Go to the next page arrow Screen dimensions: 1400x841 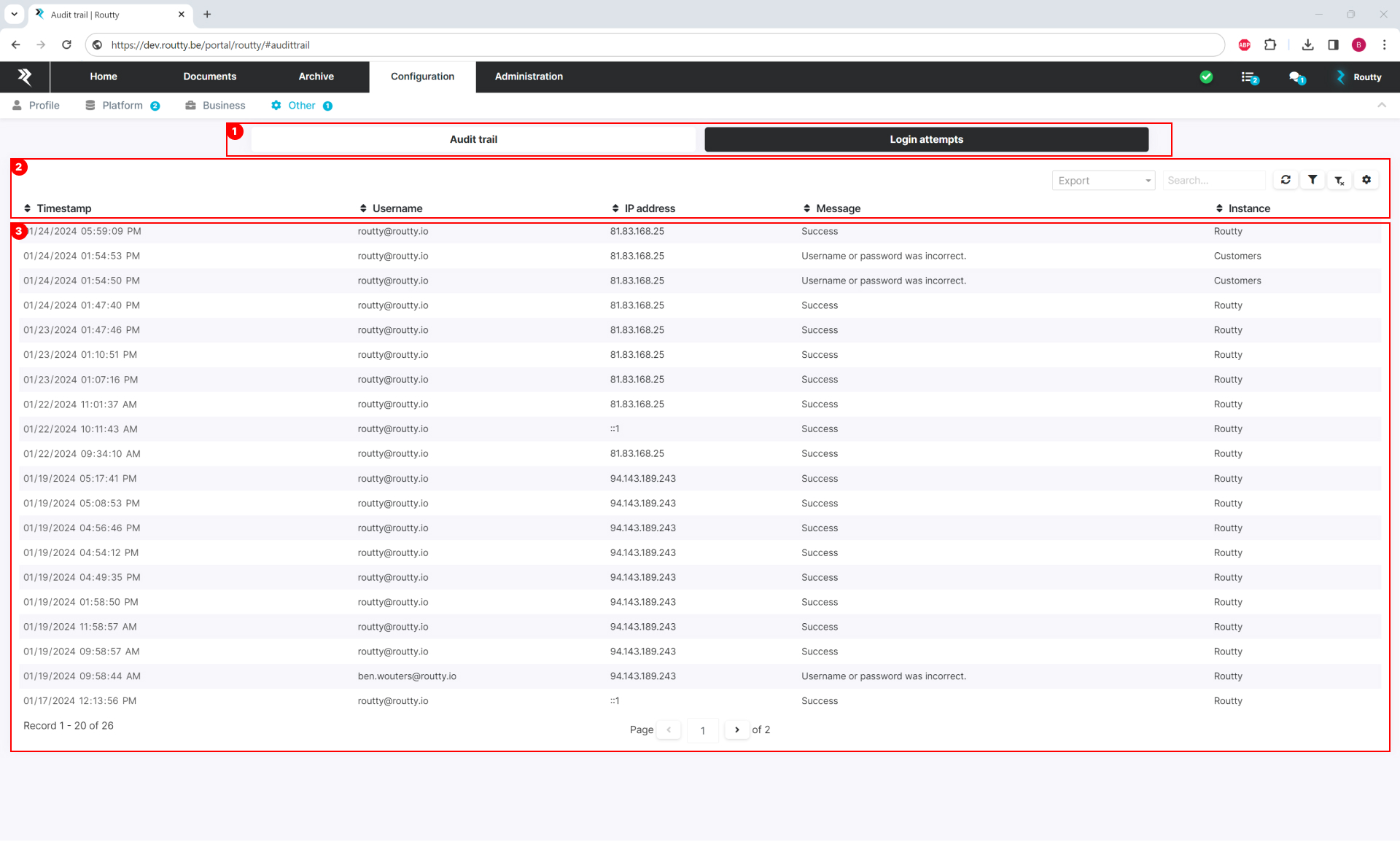click(x=736, y=729)
